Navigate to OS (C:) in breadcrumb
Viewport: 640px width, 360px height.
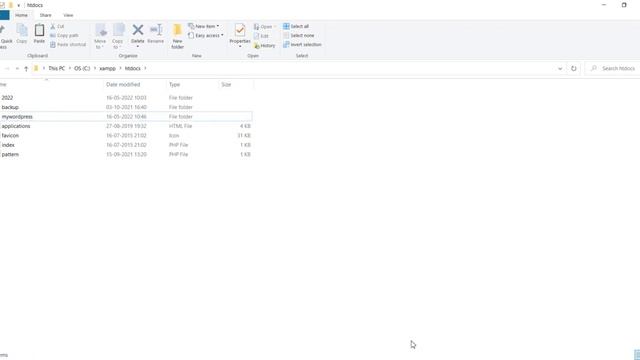click(x=82, y=68)
